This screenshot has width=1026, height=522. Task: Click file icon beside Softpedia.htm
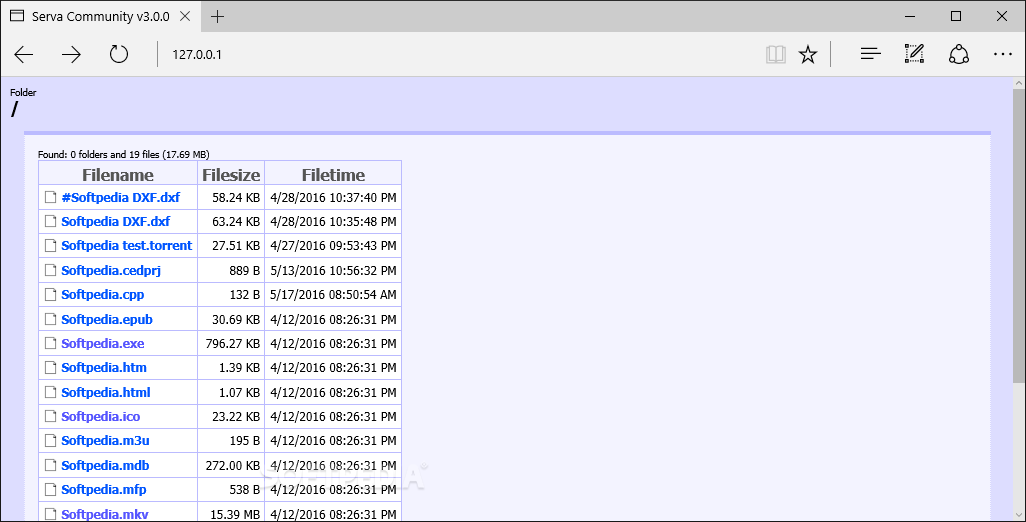click(x=50, y=367)
